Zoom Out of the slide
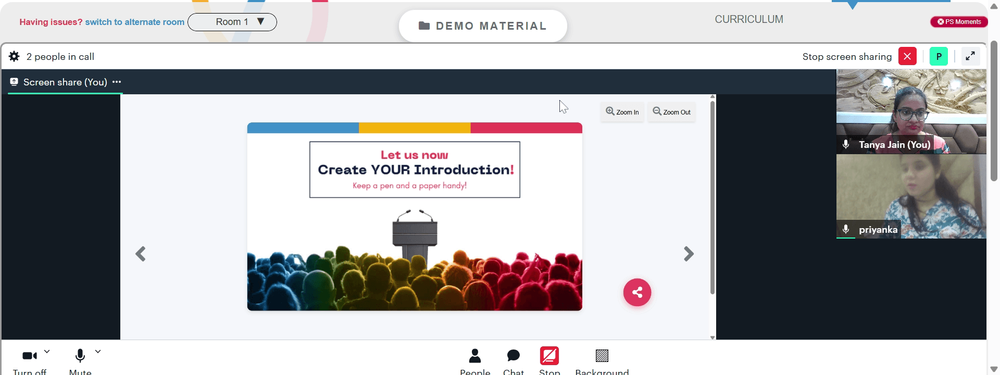This screenshot has height=375, width=1000. [672, 112]
